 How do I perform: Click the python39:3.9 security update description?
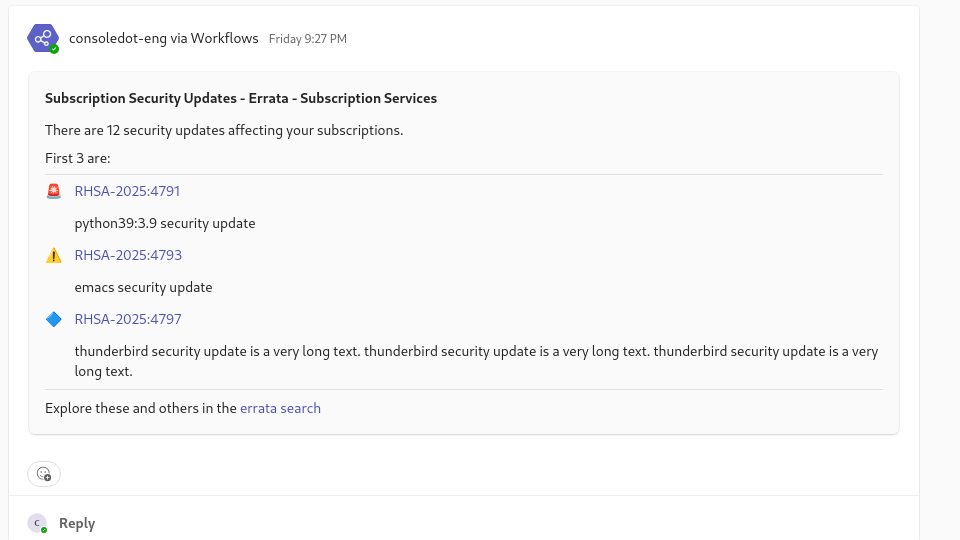[165, 223]
